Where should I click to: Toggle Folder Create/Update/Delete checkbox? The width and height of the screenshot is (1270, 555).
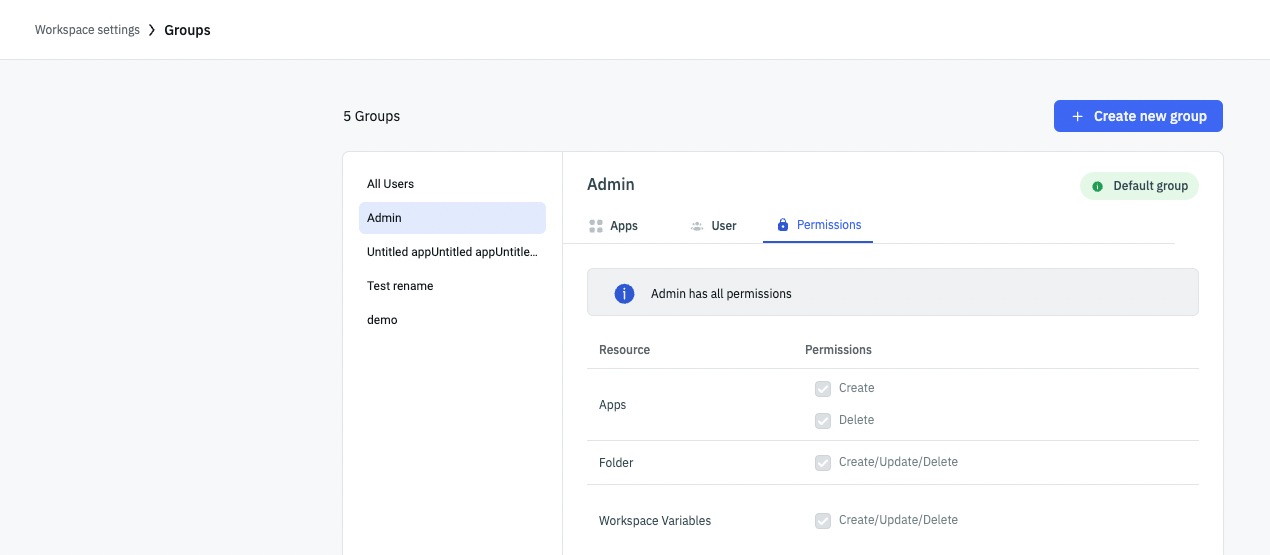coord(823,463)
